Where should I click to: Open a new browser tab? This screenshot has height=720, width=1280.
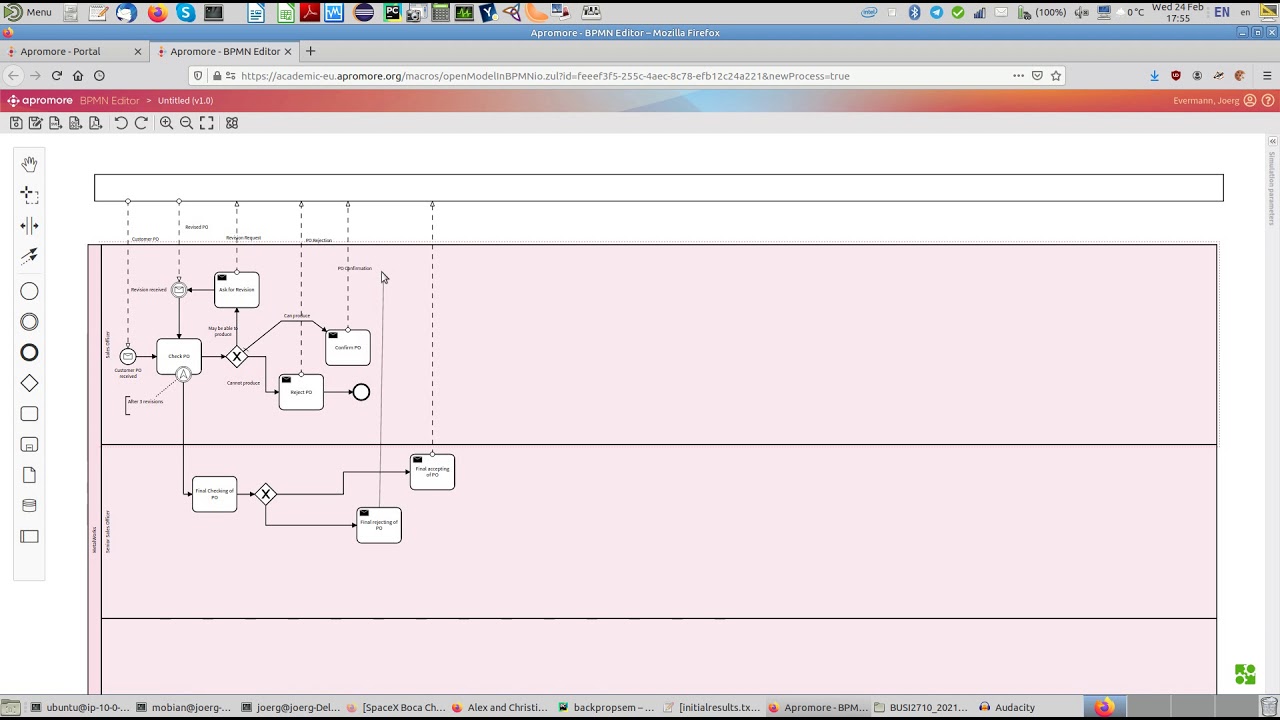click(310, 51)
